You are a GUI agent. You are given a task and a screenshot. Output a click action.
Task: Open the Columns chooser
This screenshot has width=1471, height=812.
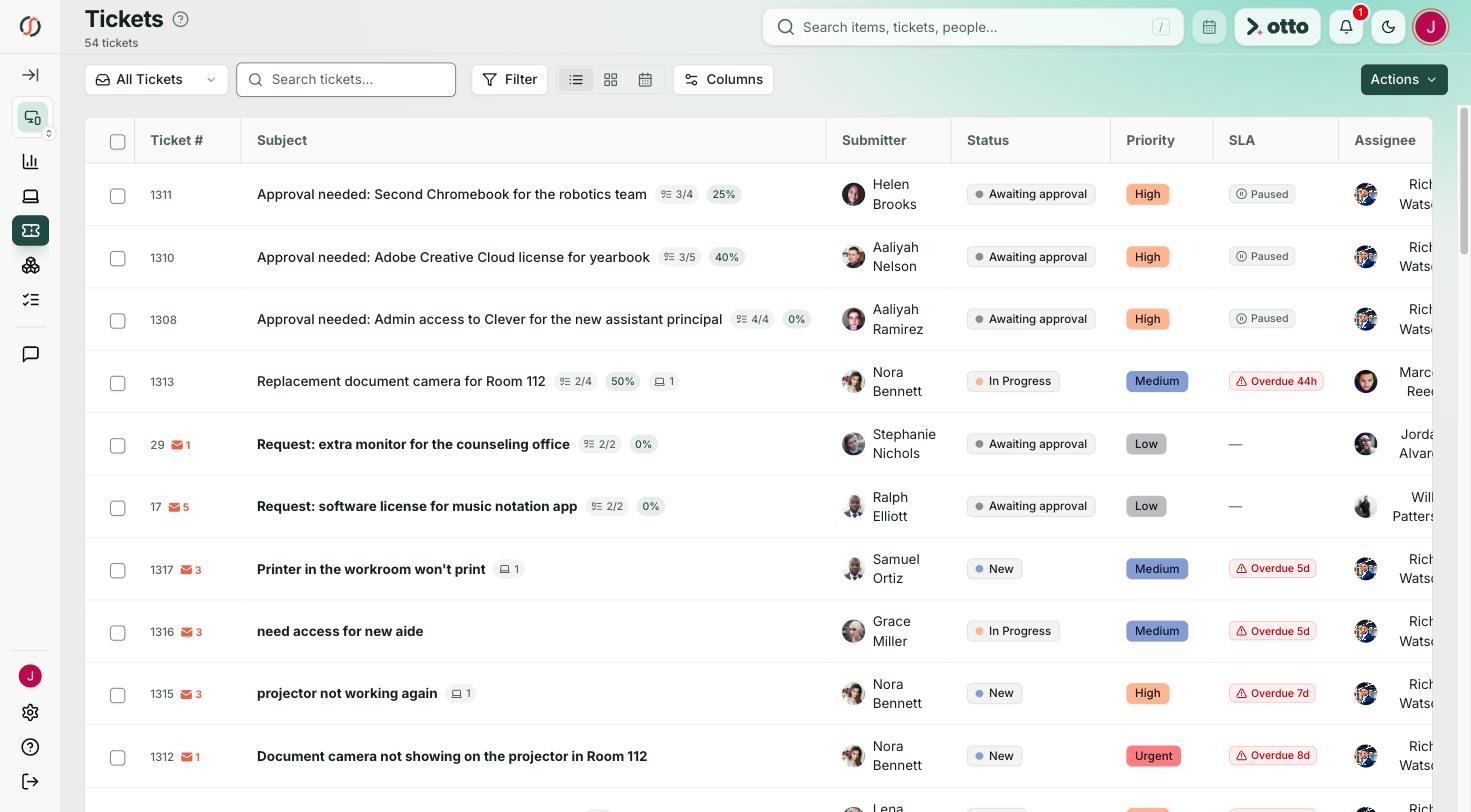(x=723, y=80)
